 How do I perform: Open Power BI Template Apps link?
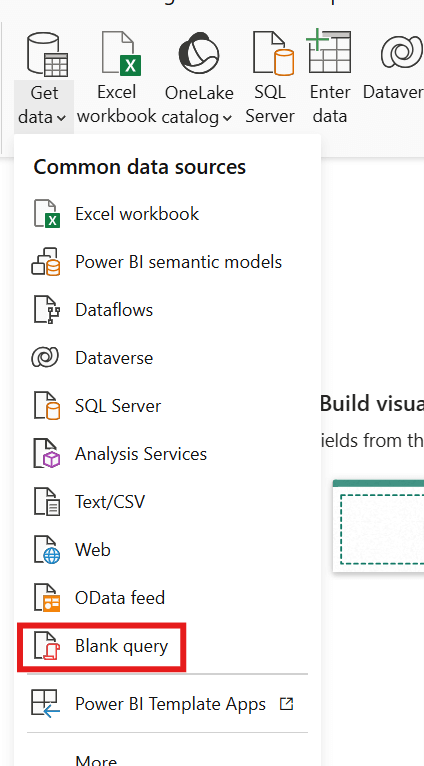pyautogui.click(x=170, y=704)
